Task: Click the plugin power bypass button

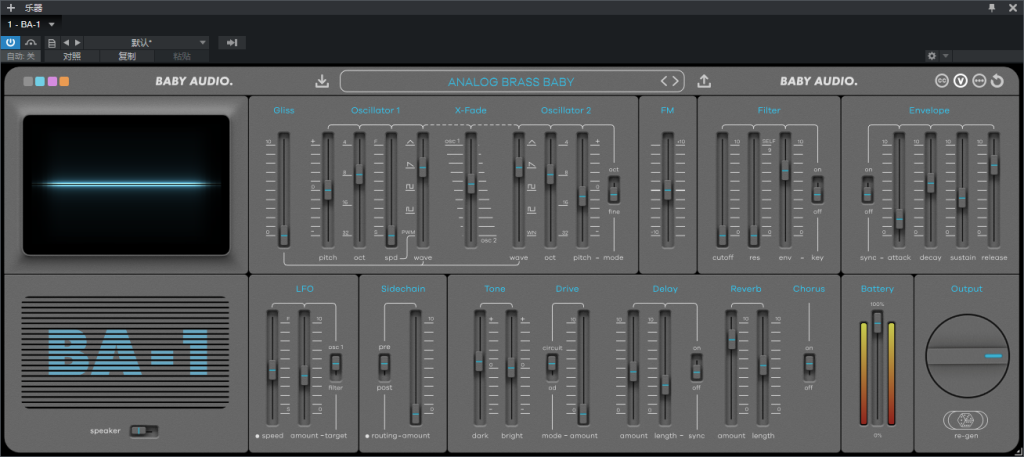Action: 10,43
